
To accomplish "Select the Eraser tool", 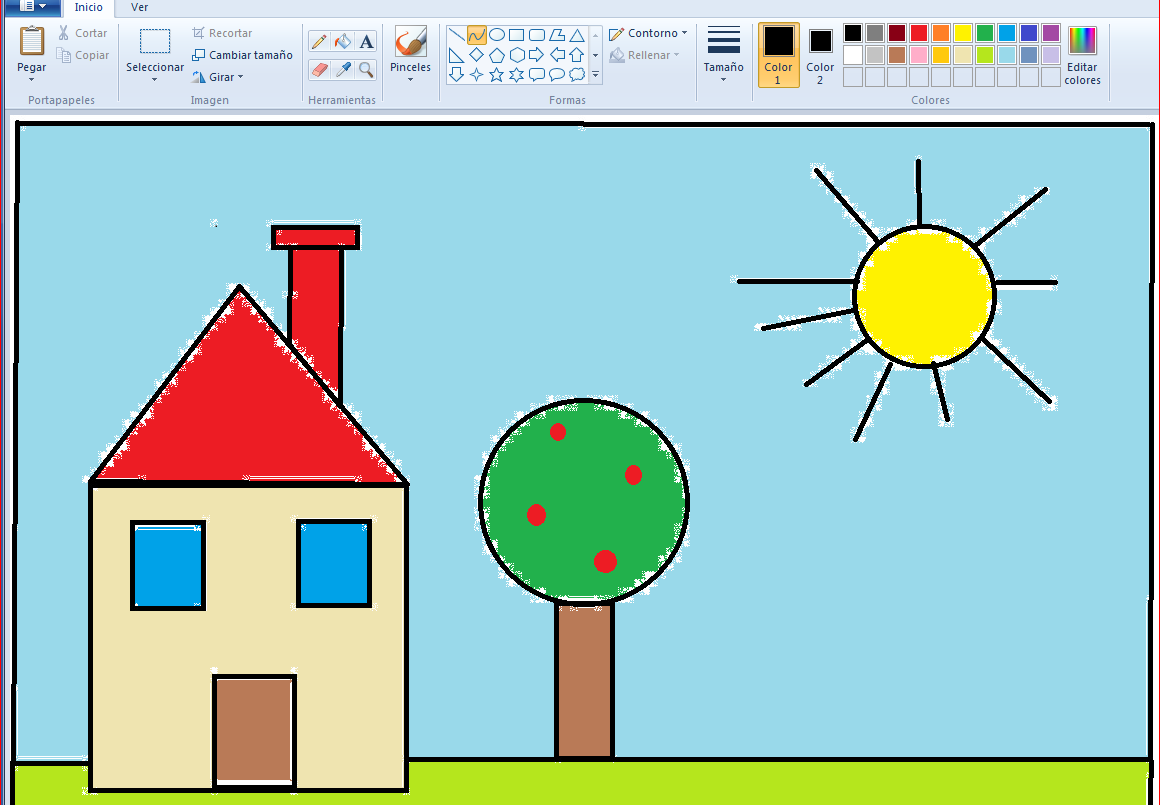I will click(319, 70).
